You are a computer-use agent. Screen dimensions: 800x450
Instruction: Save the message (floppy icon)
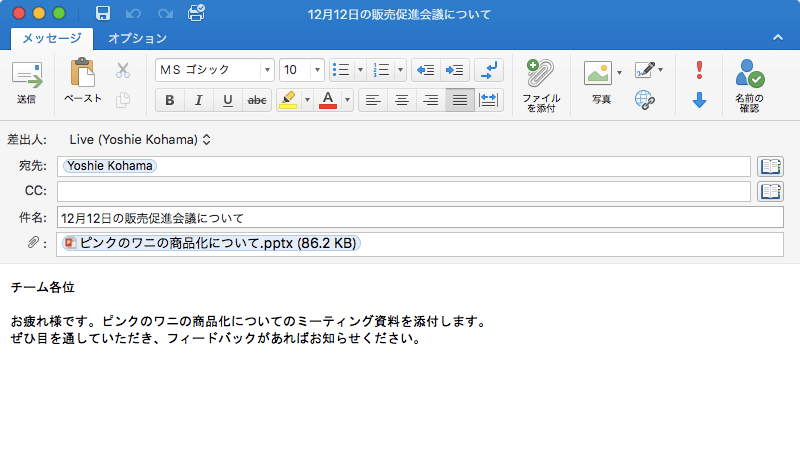[x=103, y=13]
